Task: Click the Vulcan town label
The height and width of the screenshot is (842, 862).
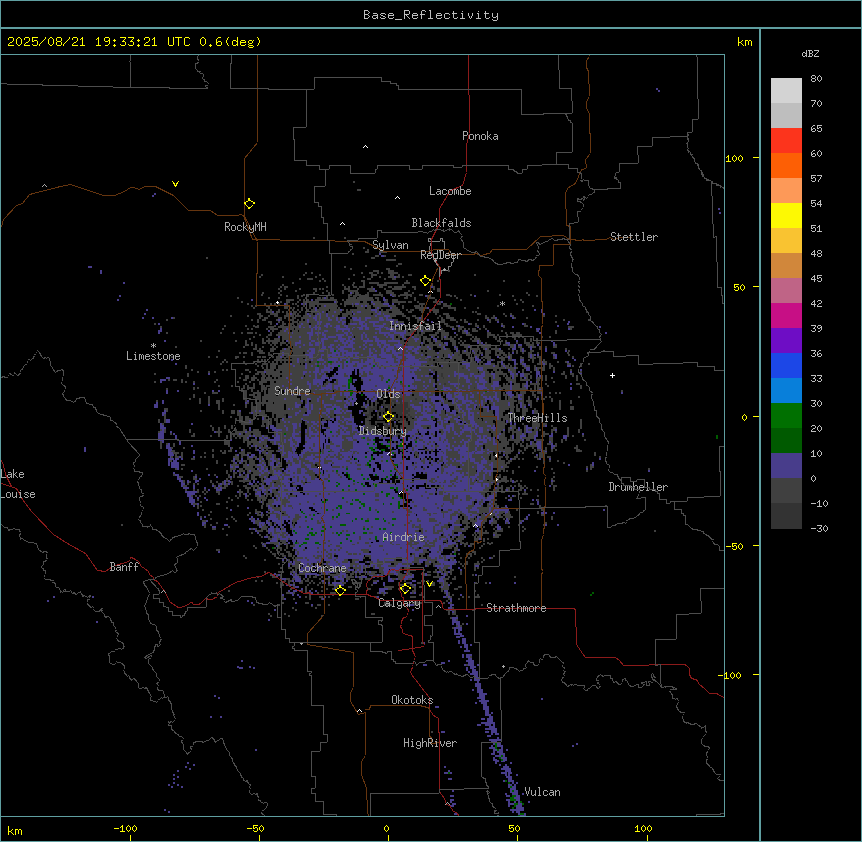Action: pyautogui.click(x=543, y=792)
